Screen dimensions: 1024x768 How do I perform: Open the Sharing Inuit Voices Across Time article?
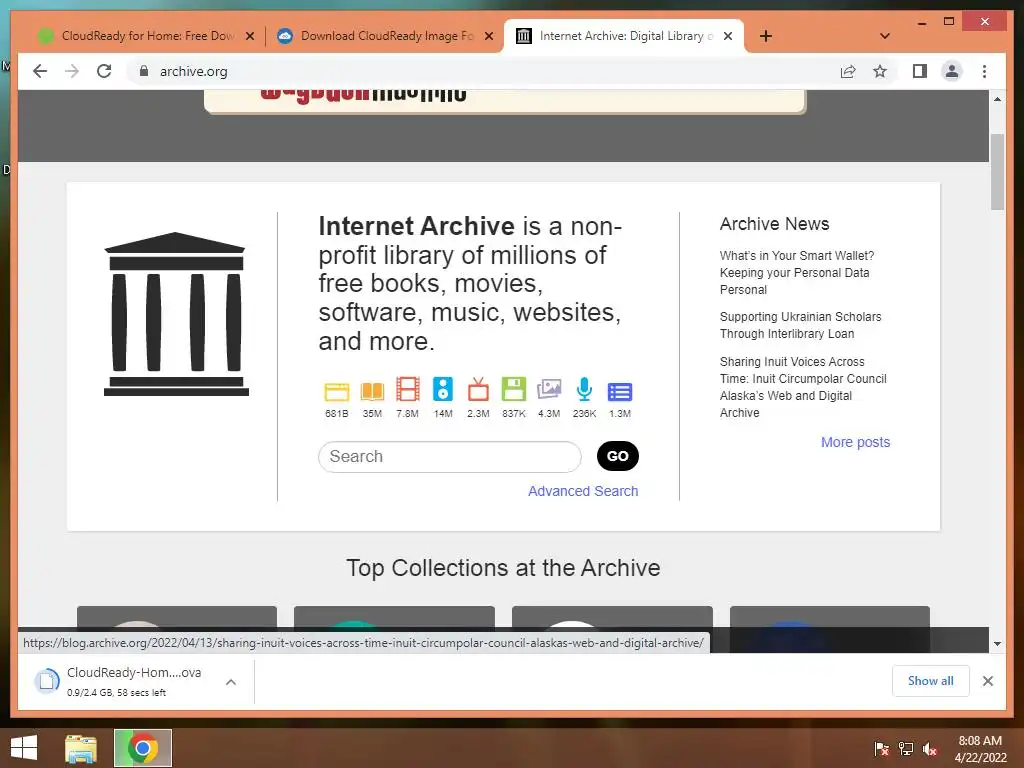(803, 387)
